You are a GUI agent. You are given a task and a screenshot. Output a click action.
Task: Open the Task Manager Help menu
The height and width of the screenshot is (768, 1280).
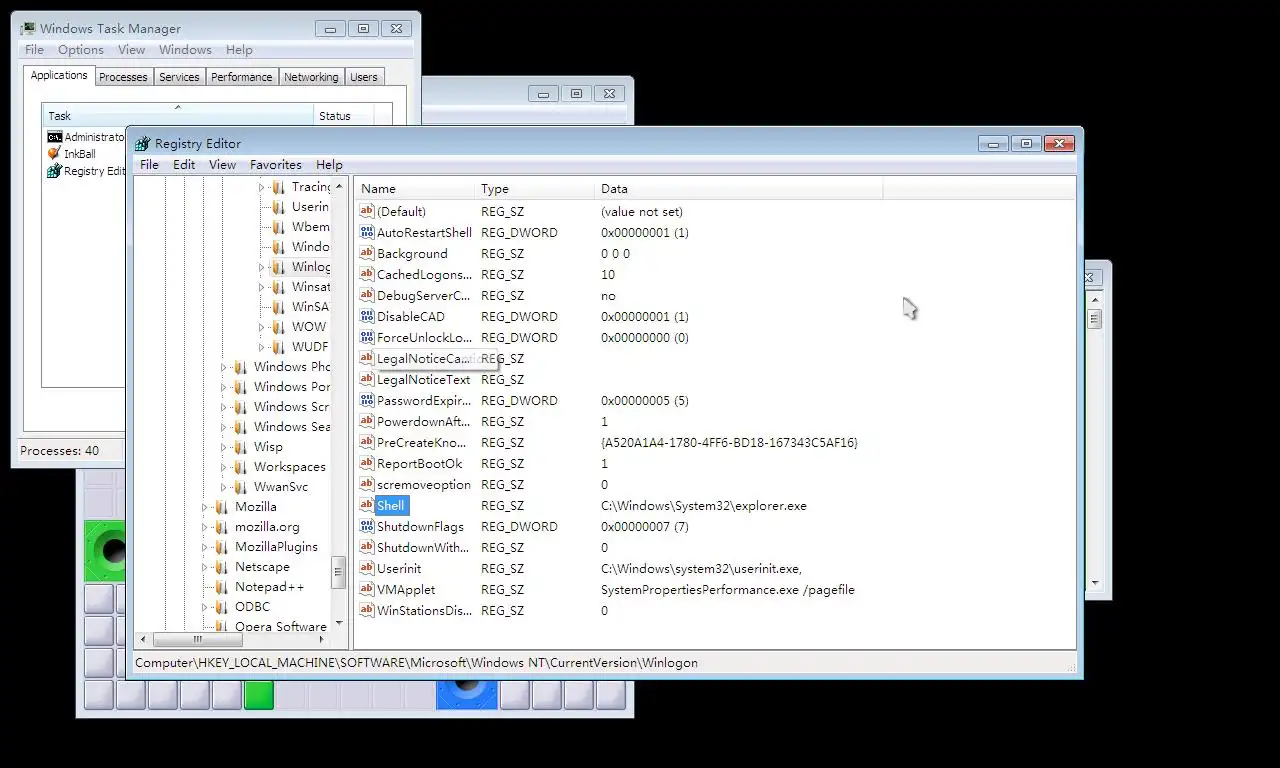[x=239, y=49]
